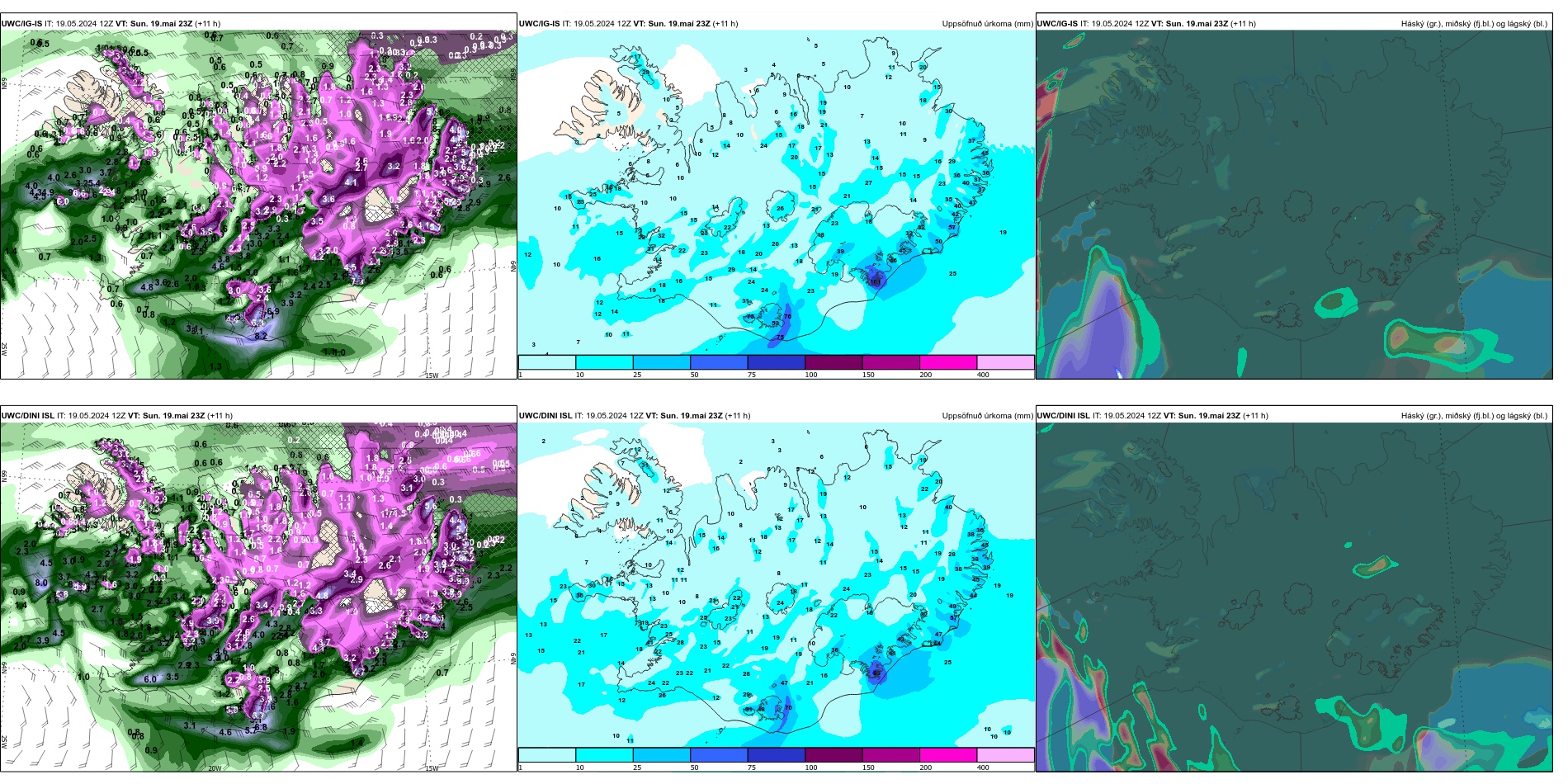Click the purple 150–200 swatch in DINI ISL legend
The height and width of the screenshot is (784, 1568).
point(891,755)
